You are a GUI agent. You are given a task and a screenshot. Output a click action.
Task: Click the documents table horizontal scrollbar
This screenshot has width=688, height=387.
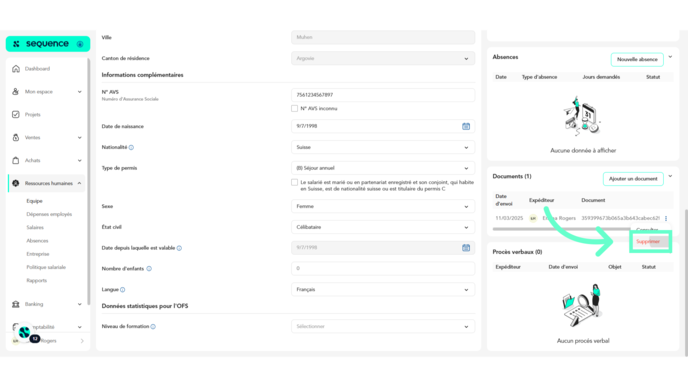[562, 229]
